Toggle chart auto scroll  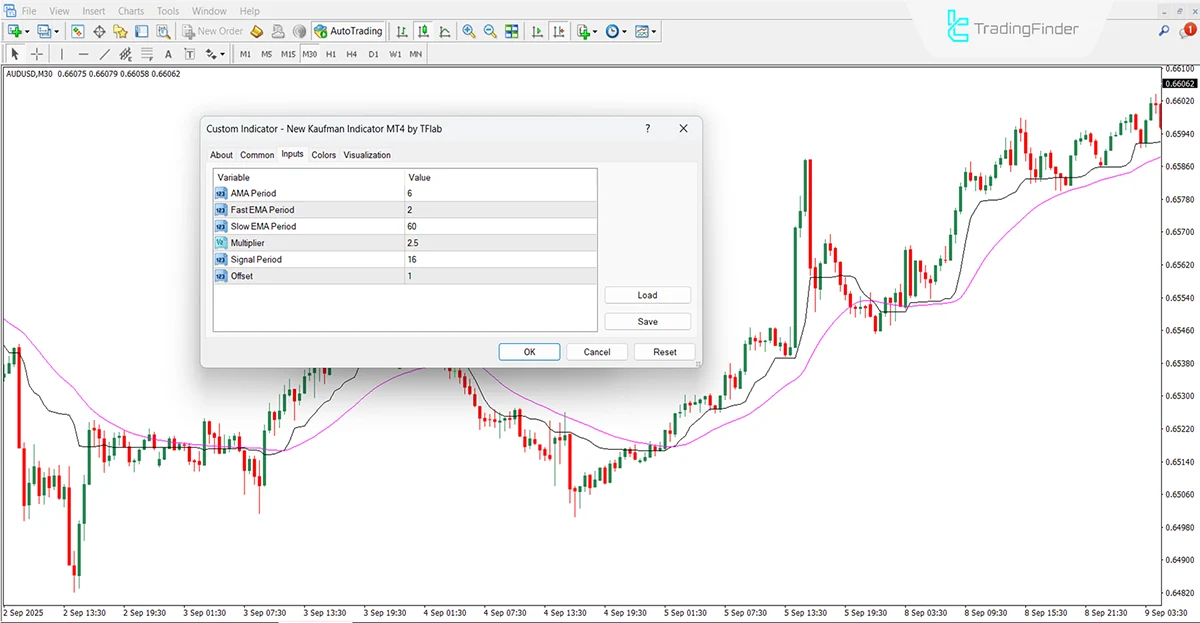[535, 31]
